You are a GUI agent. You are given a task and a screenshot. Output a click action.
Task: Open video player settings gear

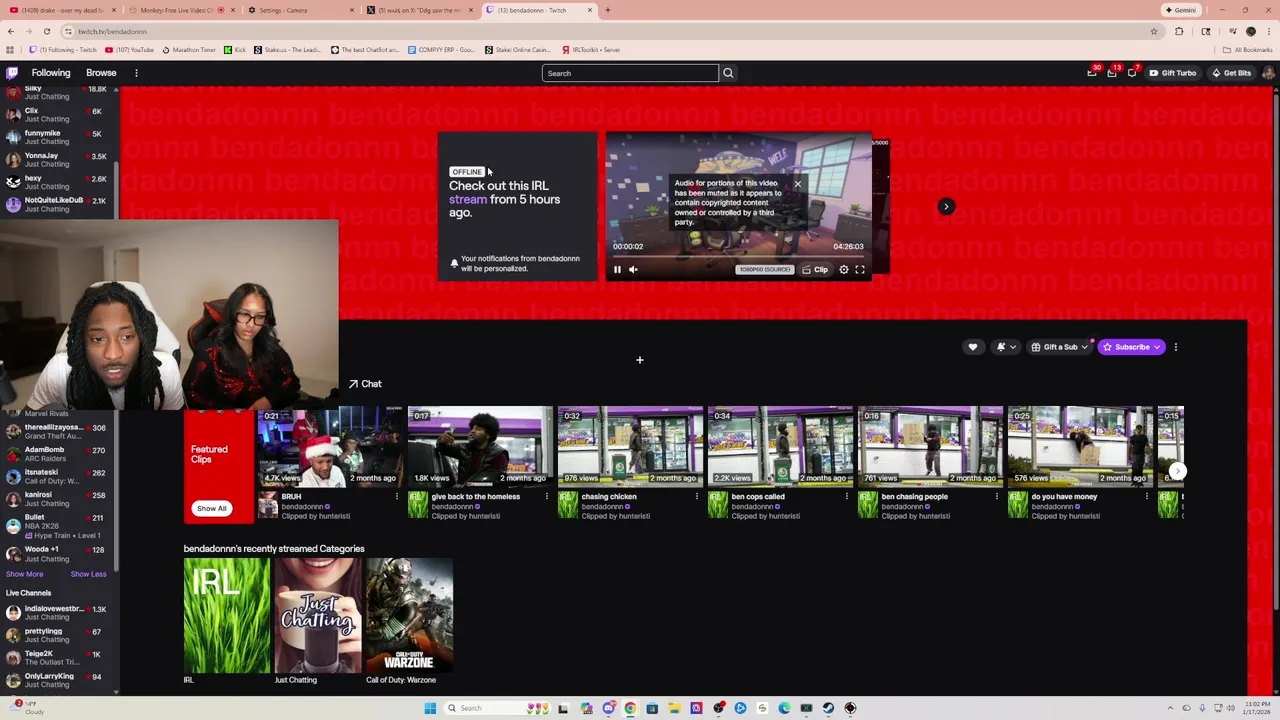(x=844, y=269)
